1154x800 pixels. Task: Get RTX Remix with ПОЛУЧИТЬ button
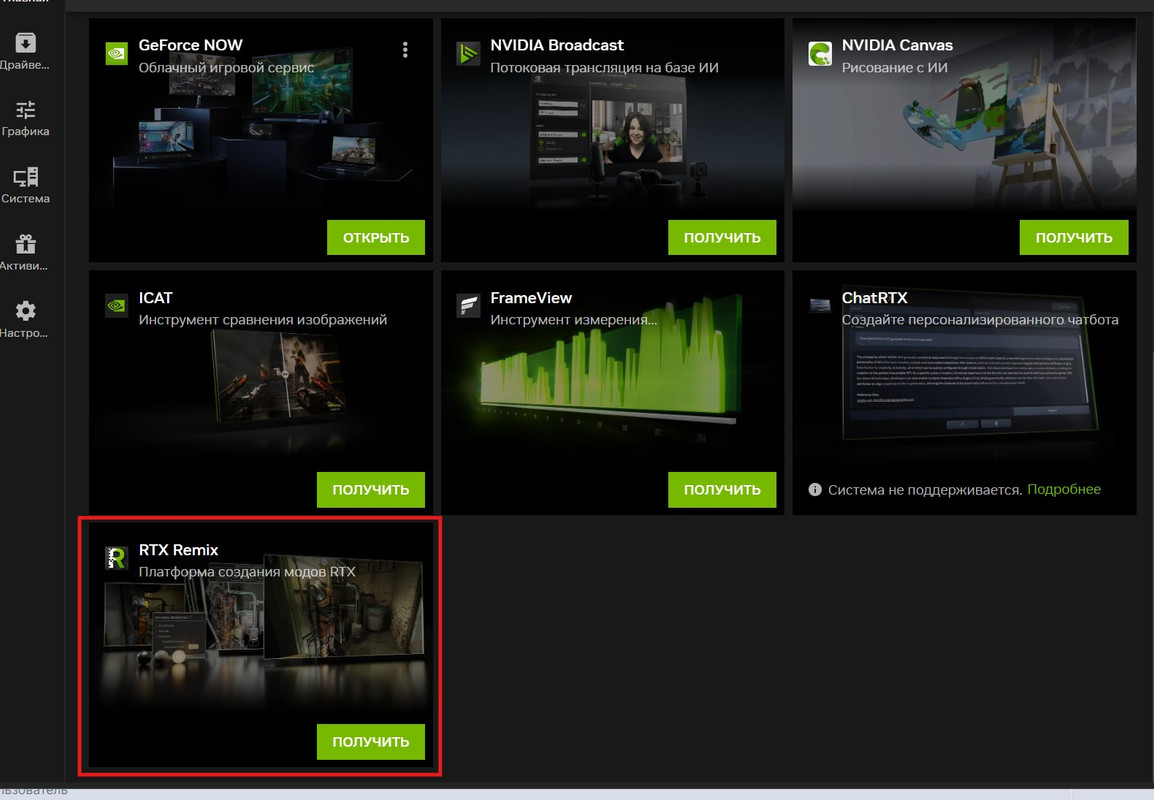coord(371,741)
